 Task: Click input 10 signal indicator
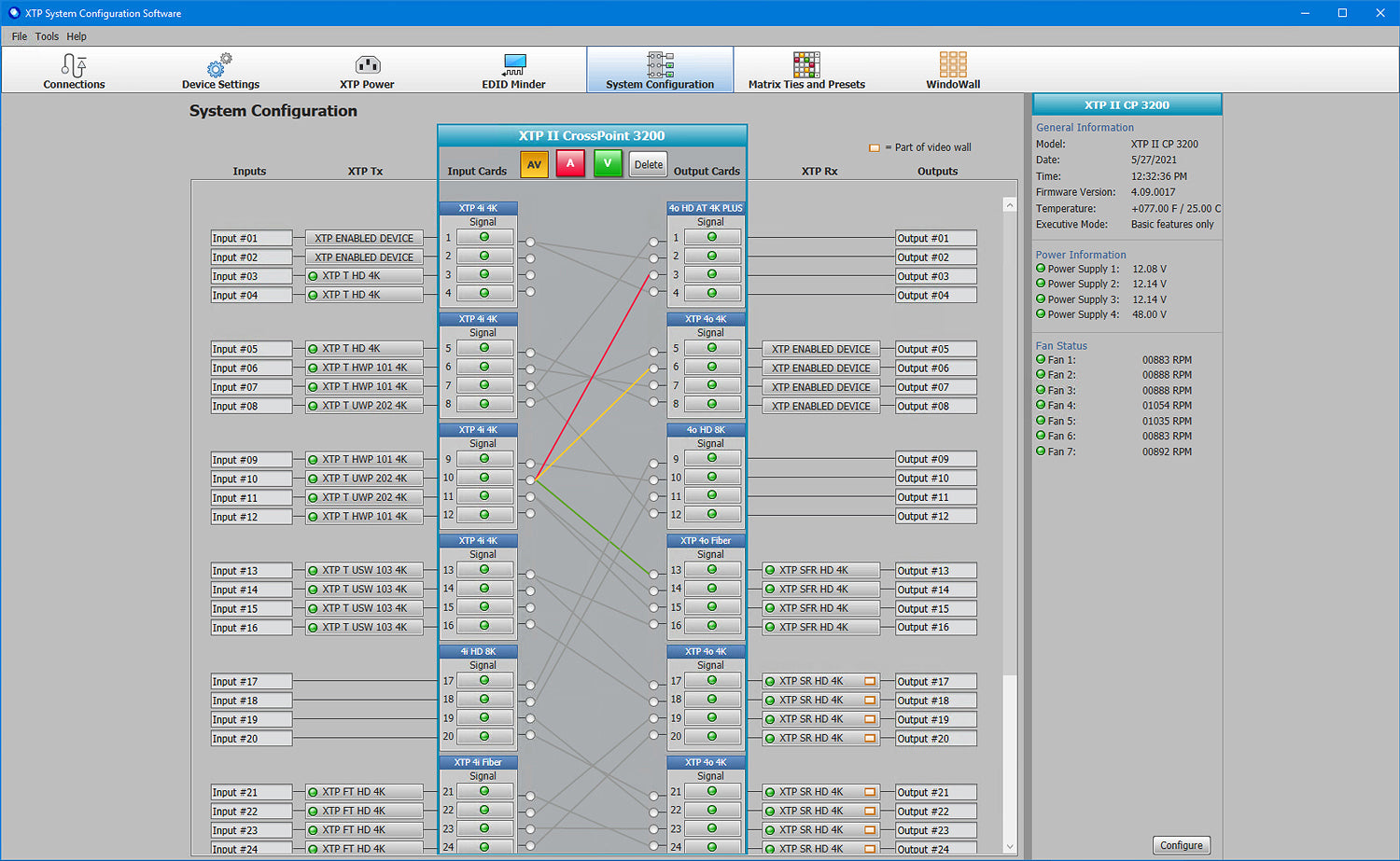point(484,477)
